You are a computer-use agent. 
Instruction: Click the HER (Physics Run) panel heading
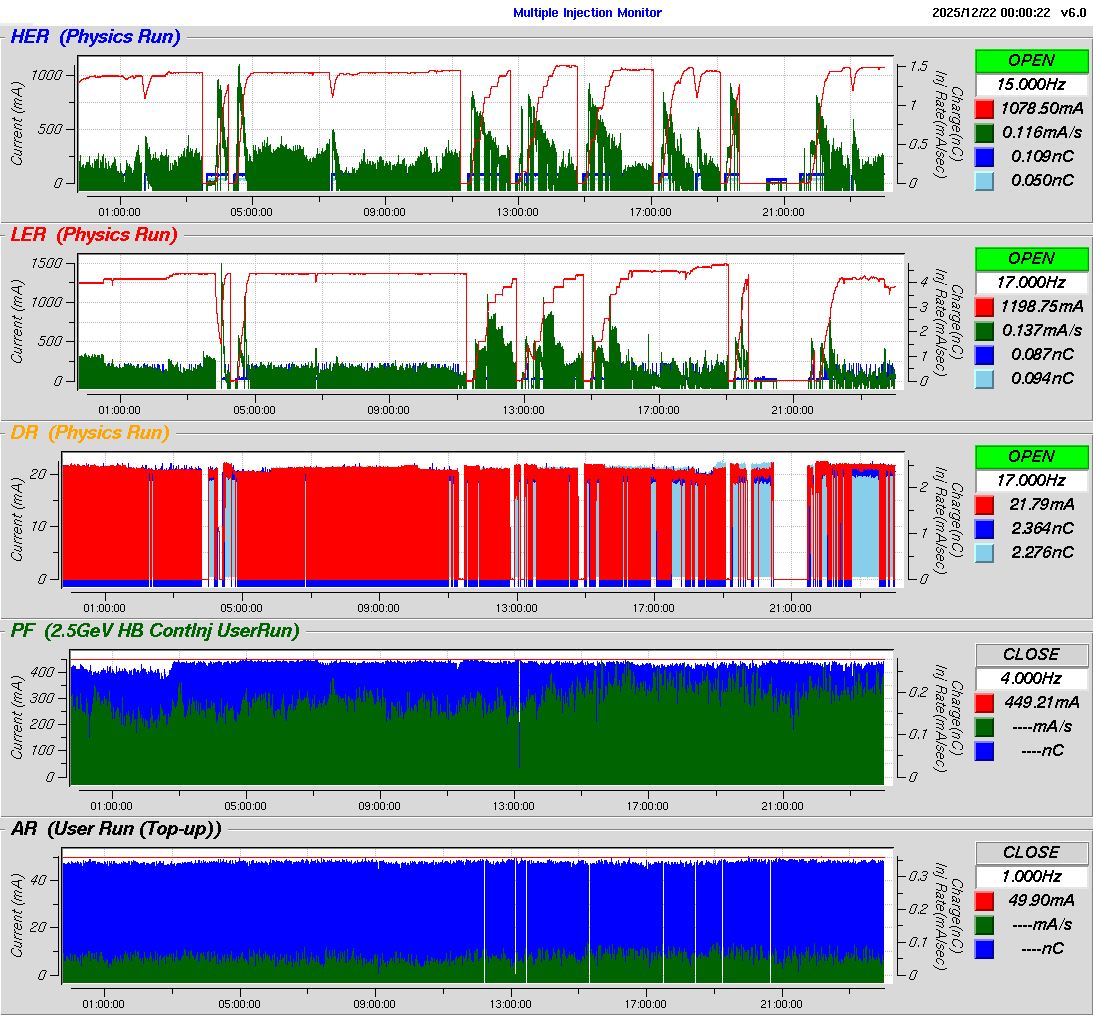(x=95, y=37)
